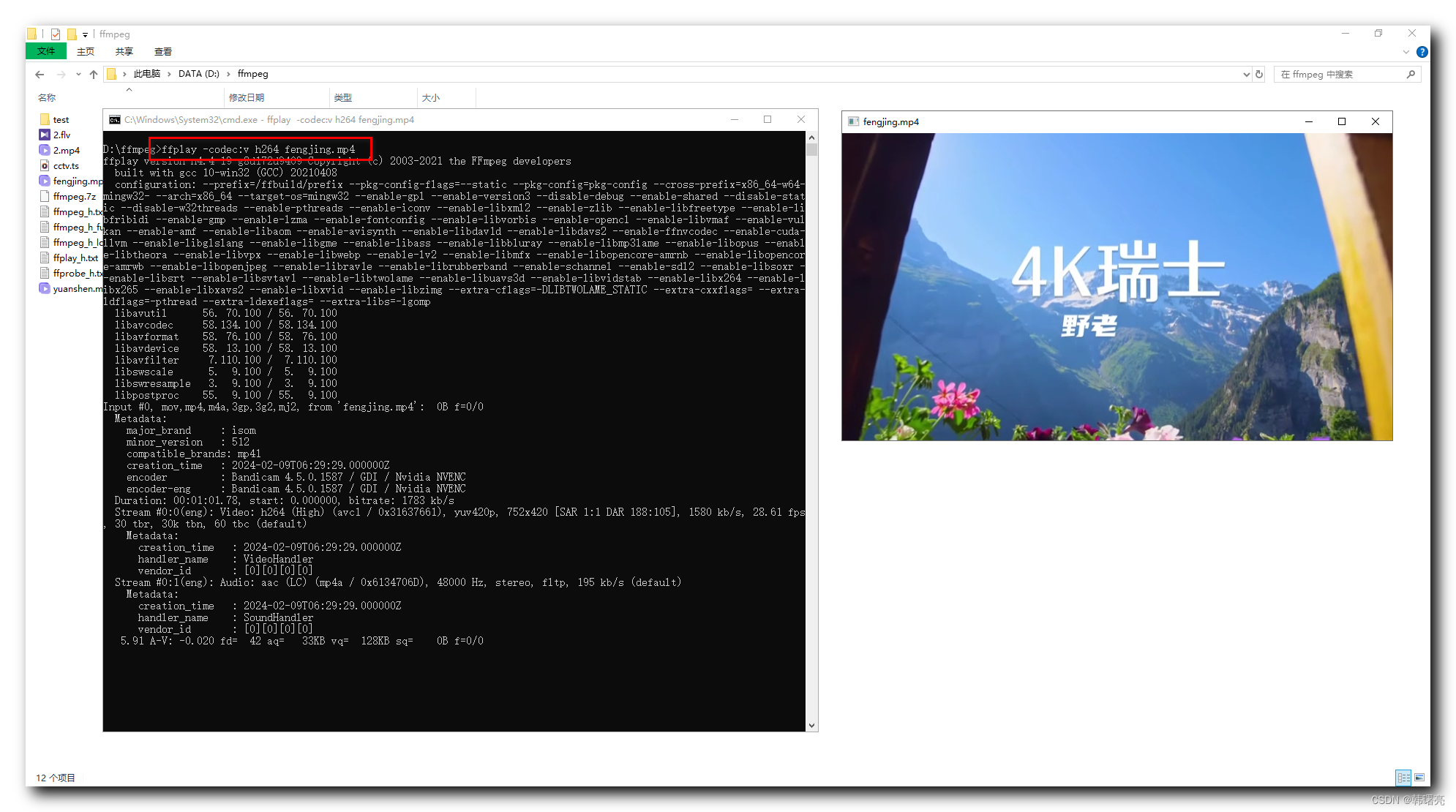Click the cmd.exe icon in terminal title bar

[x=114, y=119]
